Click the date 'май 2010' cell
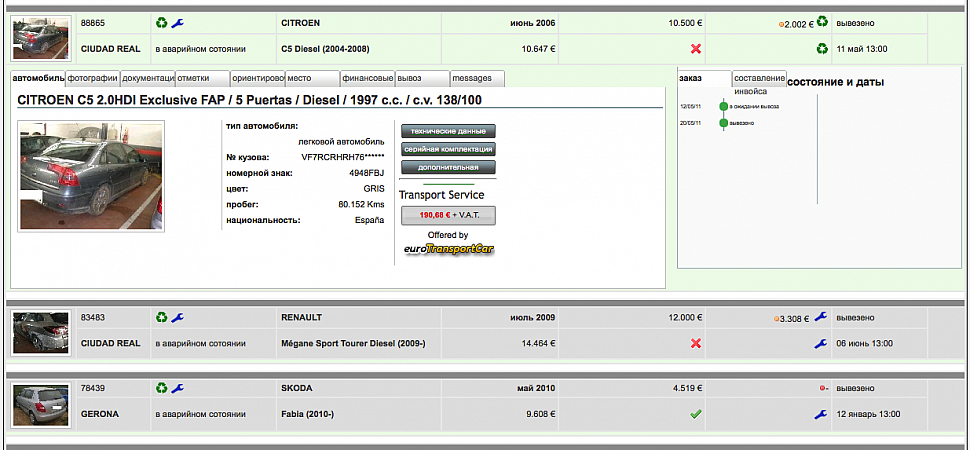Screen dimensions: 970x450 [x=536, y=389]
